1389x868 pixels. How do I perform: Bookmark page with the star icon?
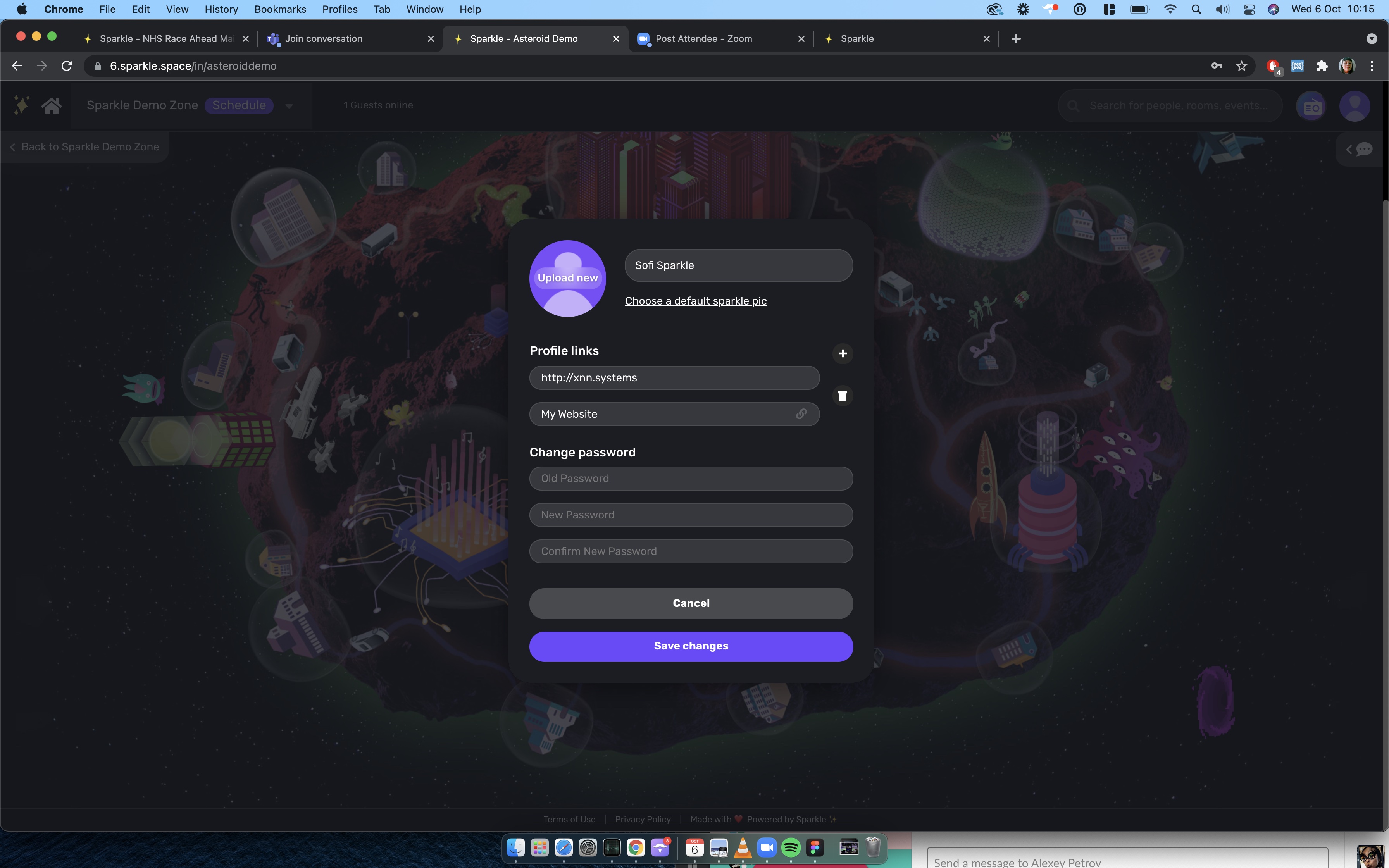pyautogui.click(x=1241, y=66)
